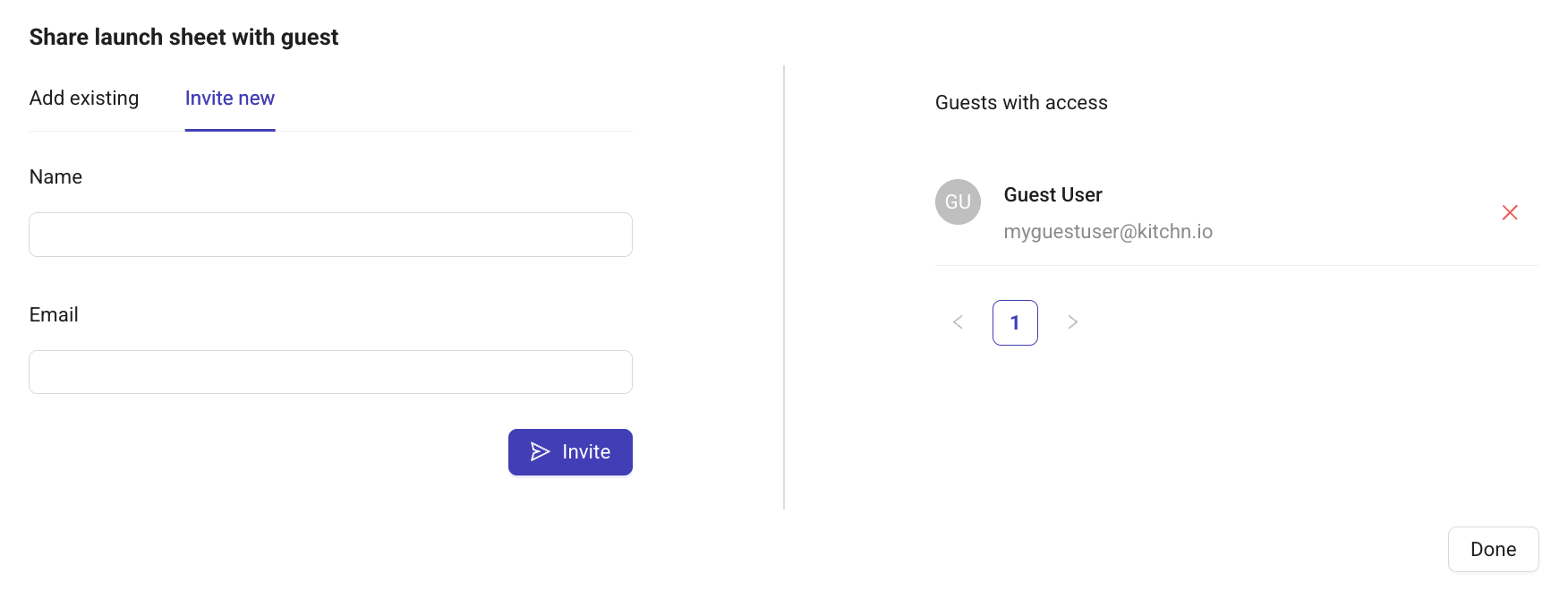
Task: Go to the previous guests page arrow
Action: [958, 322]
